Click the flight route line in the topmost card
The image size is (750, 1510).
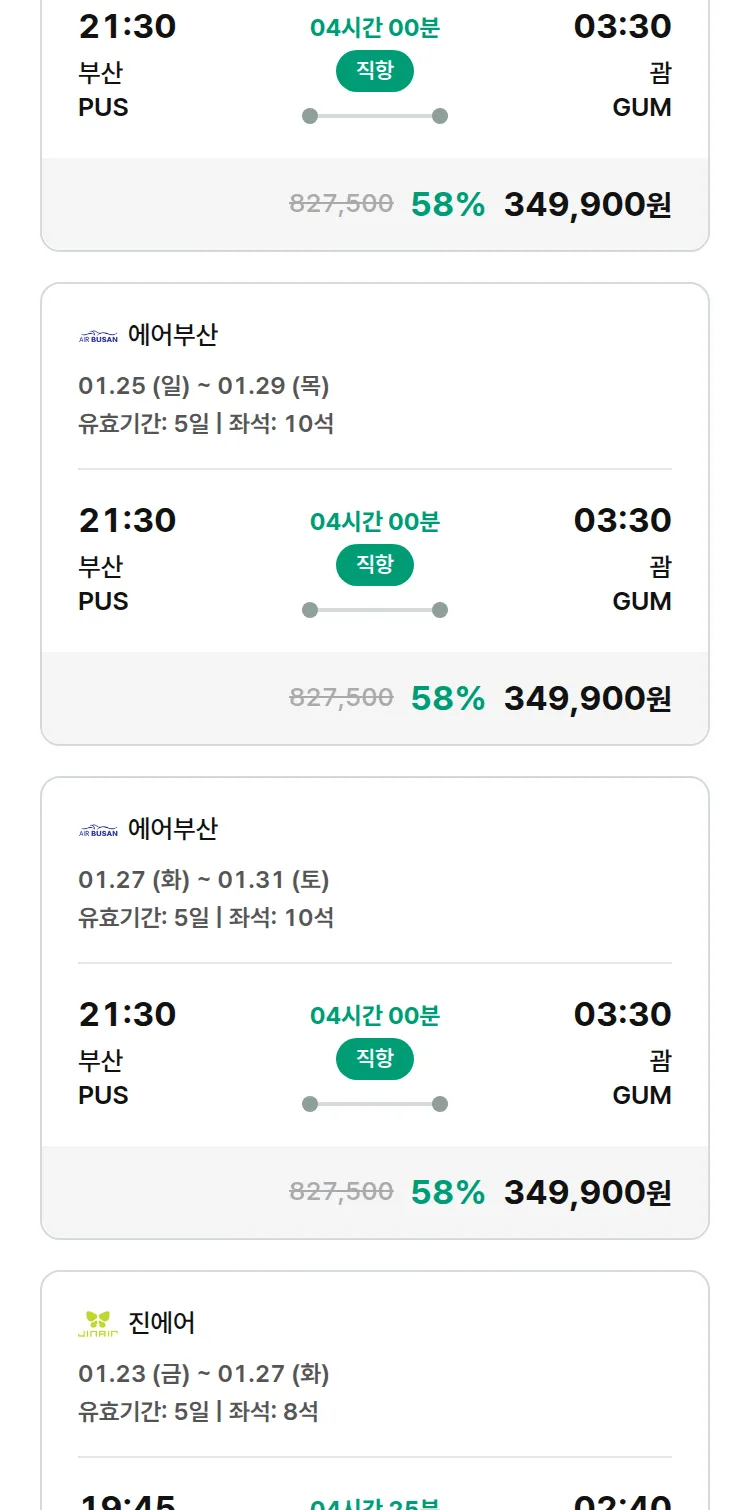pyautogui.click(x=375, y=116)
